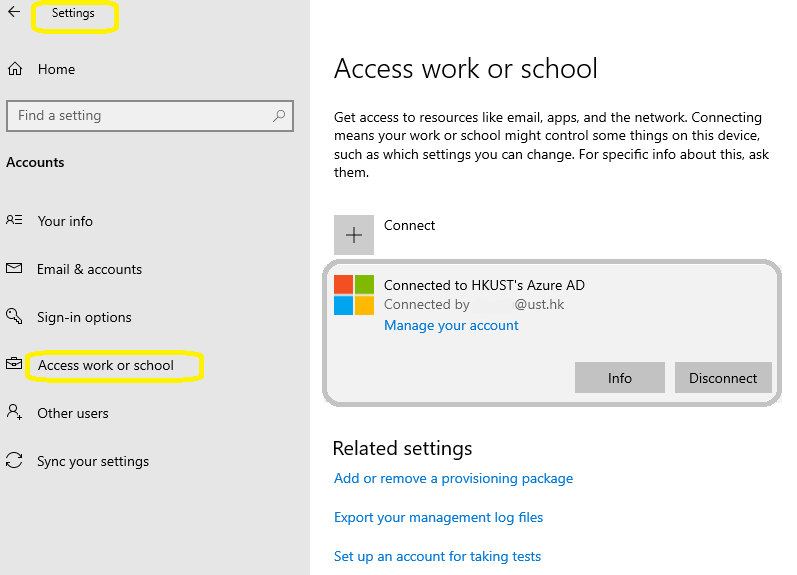Open Other users page

tap(73, 413)
